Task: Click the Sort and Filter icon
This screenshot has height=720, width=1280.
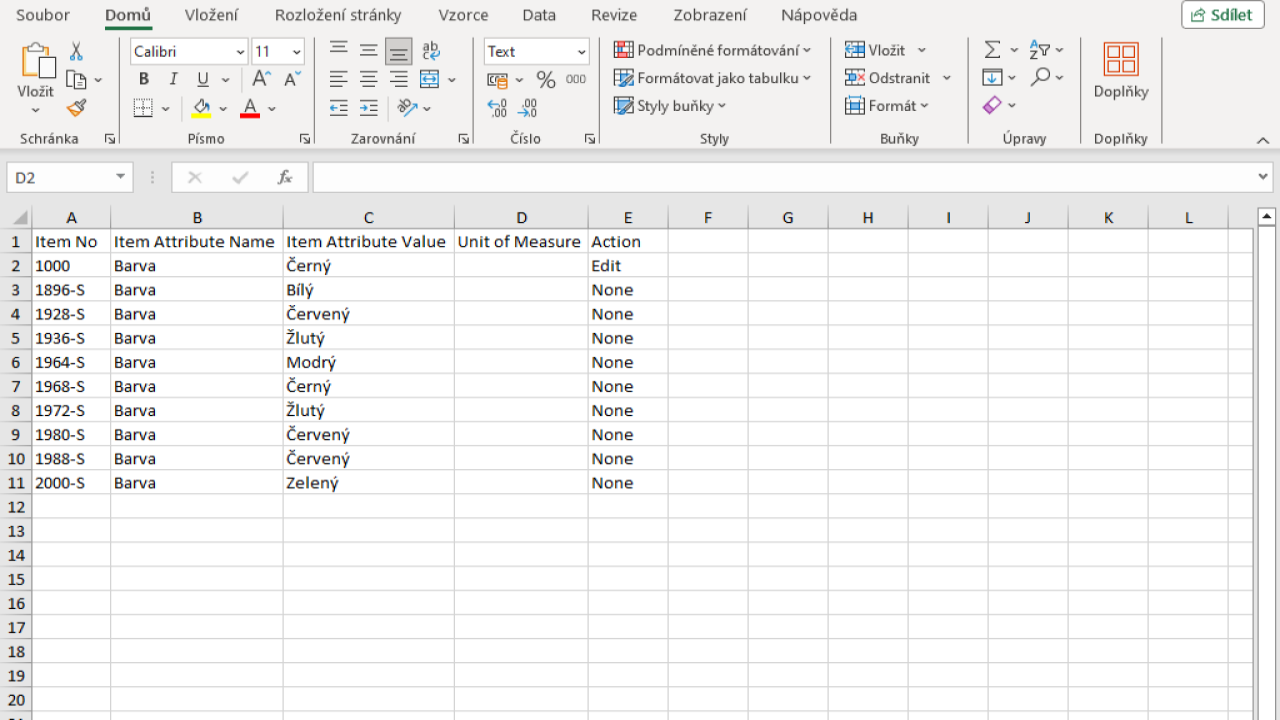Action: click(1039, 49)
